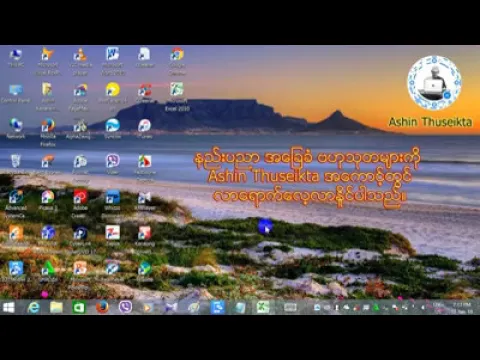Image resolution: width=480 pixels, height=360 pixels.
Task: Open the green Store icon on taskbar
Action: click(x=79, y=307)
